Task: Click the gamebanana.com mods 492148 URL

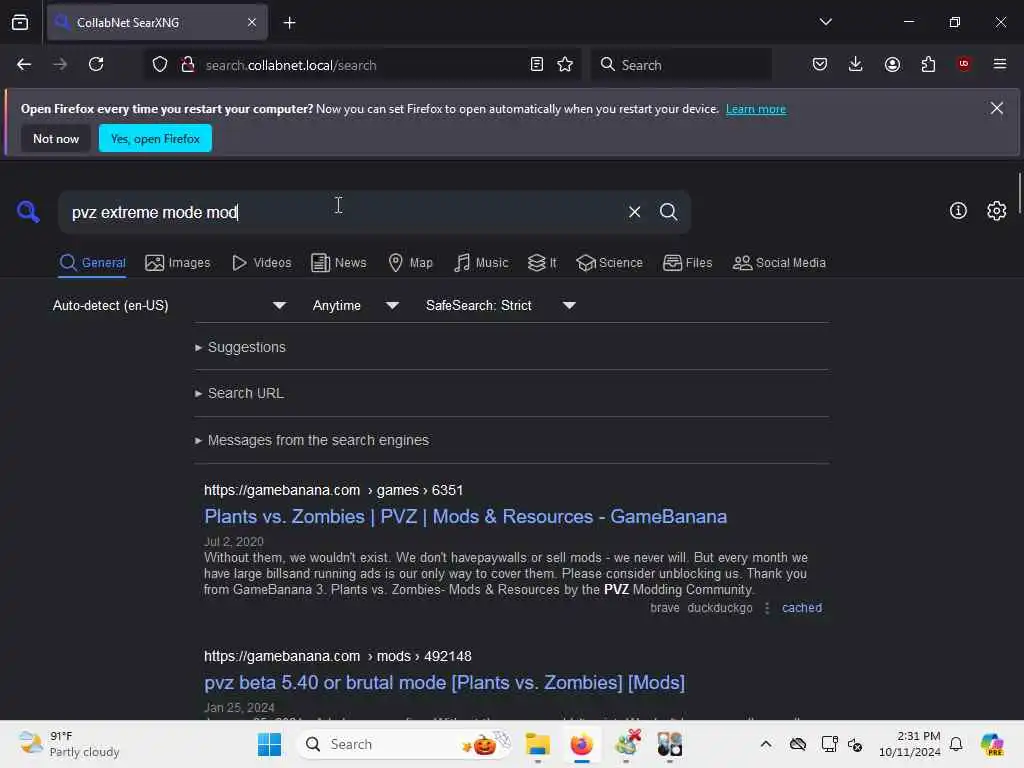Action: coord(338,656)
